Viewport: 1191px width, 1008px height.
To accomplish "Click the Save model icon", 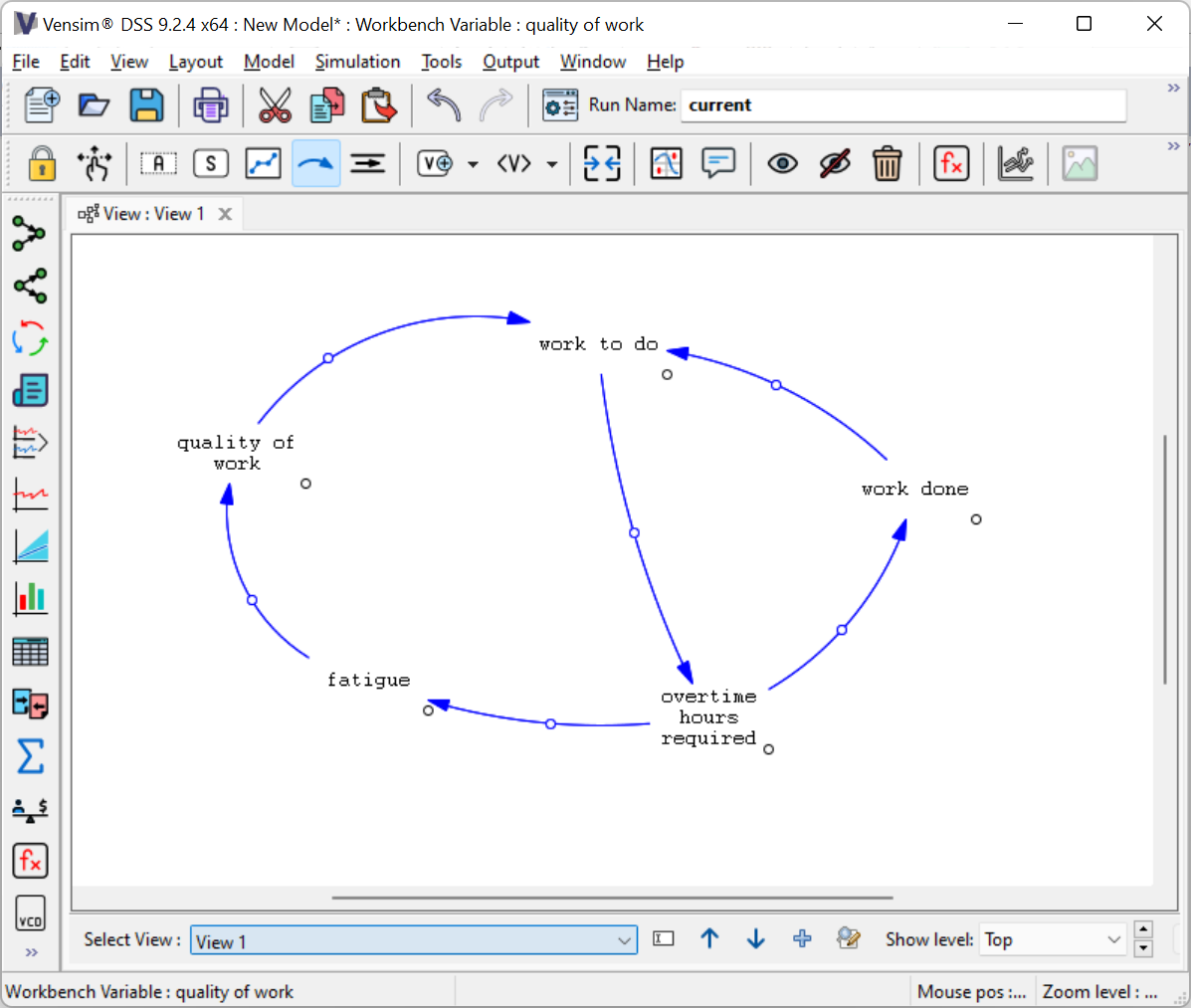I will point(147,104).
